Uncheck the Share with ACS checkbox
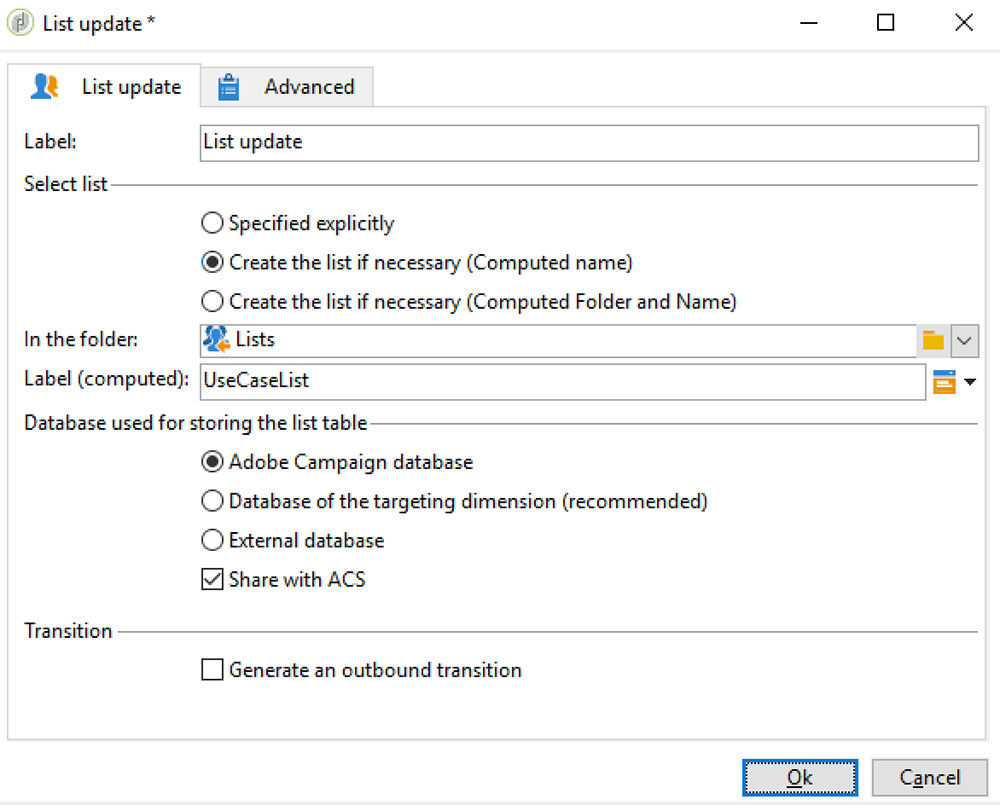This screenshot has height=805, width=1000. tap(212, 579)
